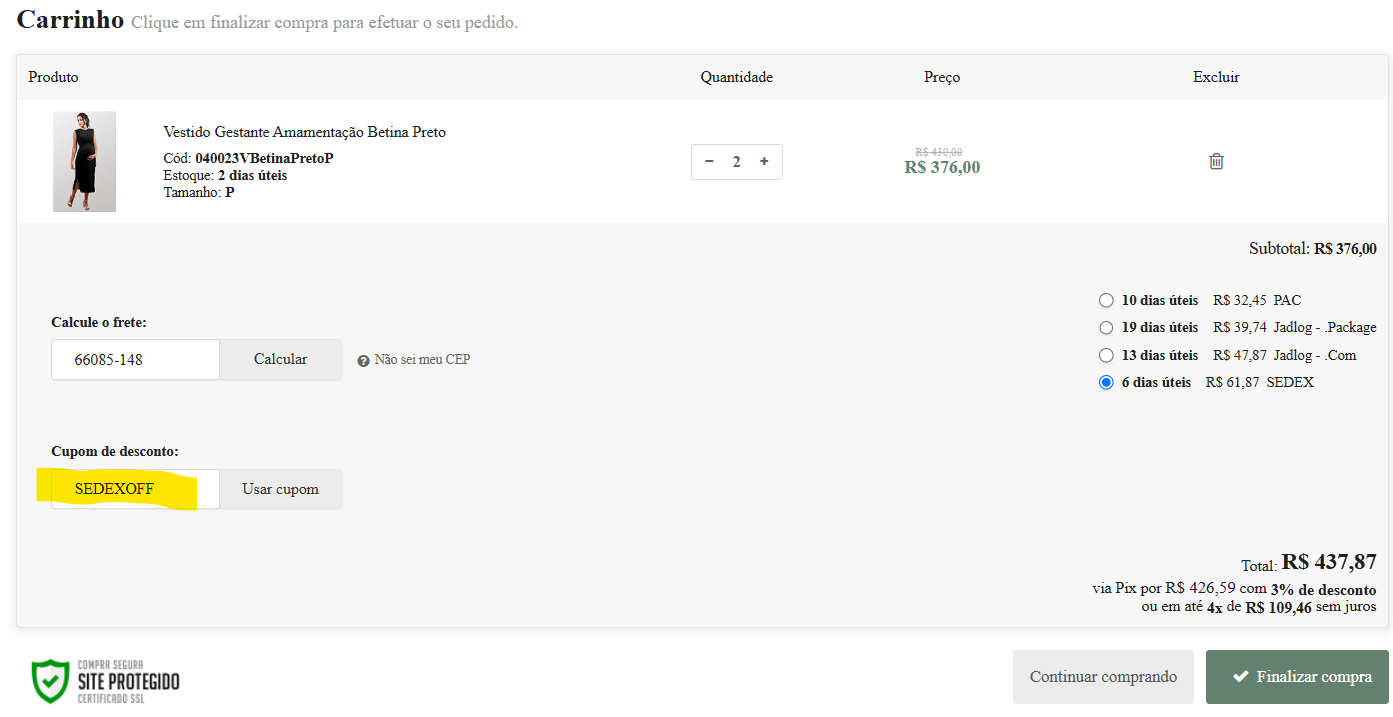
Task: Apply coupon with Usar cupom button
Action: [x=280, y=489]
